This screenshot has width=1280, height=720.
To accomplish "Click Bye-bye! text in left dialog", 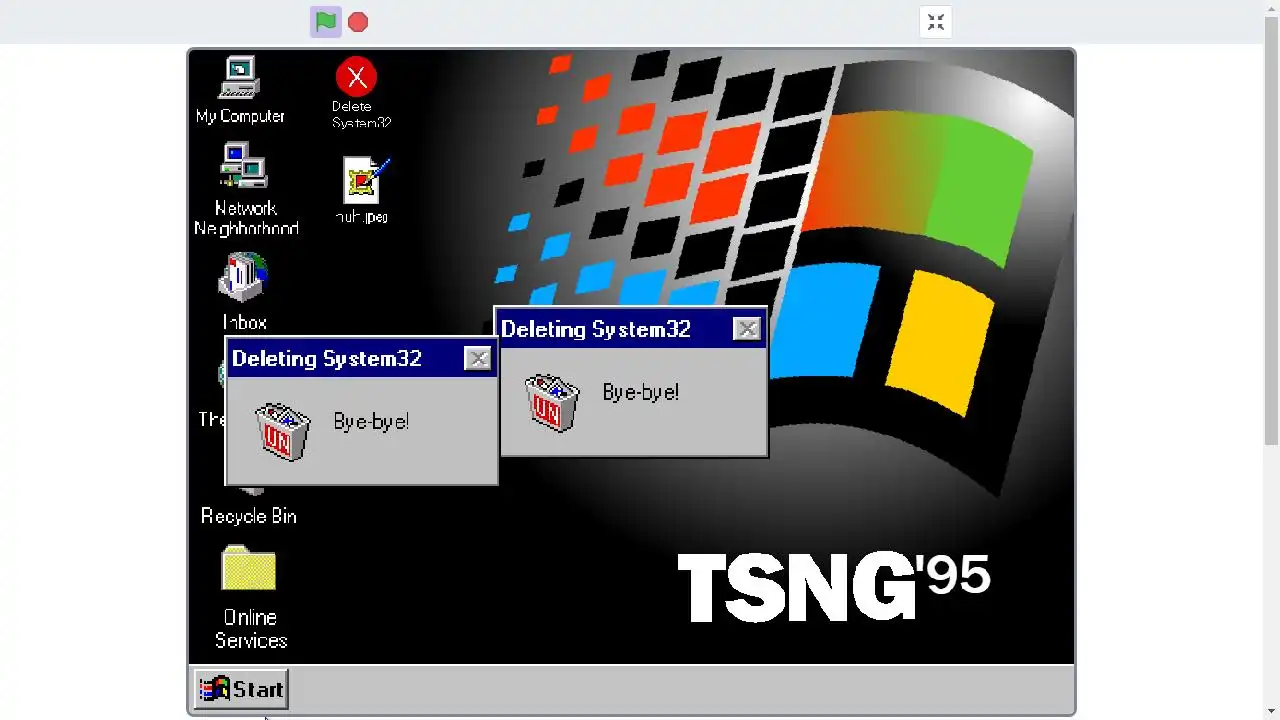I will pos(371,422).
